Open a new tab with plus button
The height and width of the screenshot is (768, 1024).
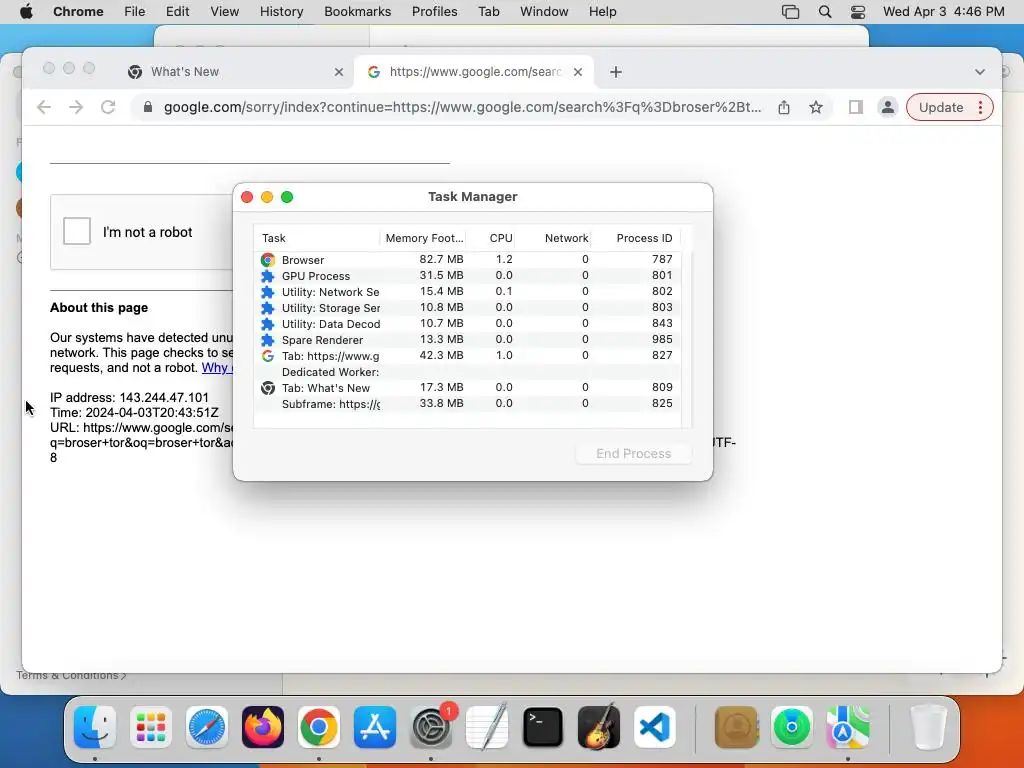pyautogui.click(x=616, y=72)
